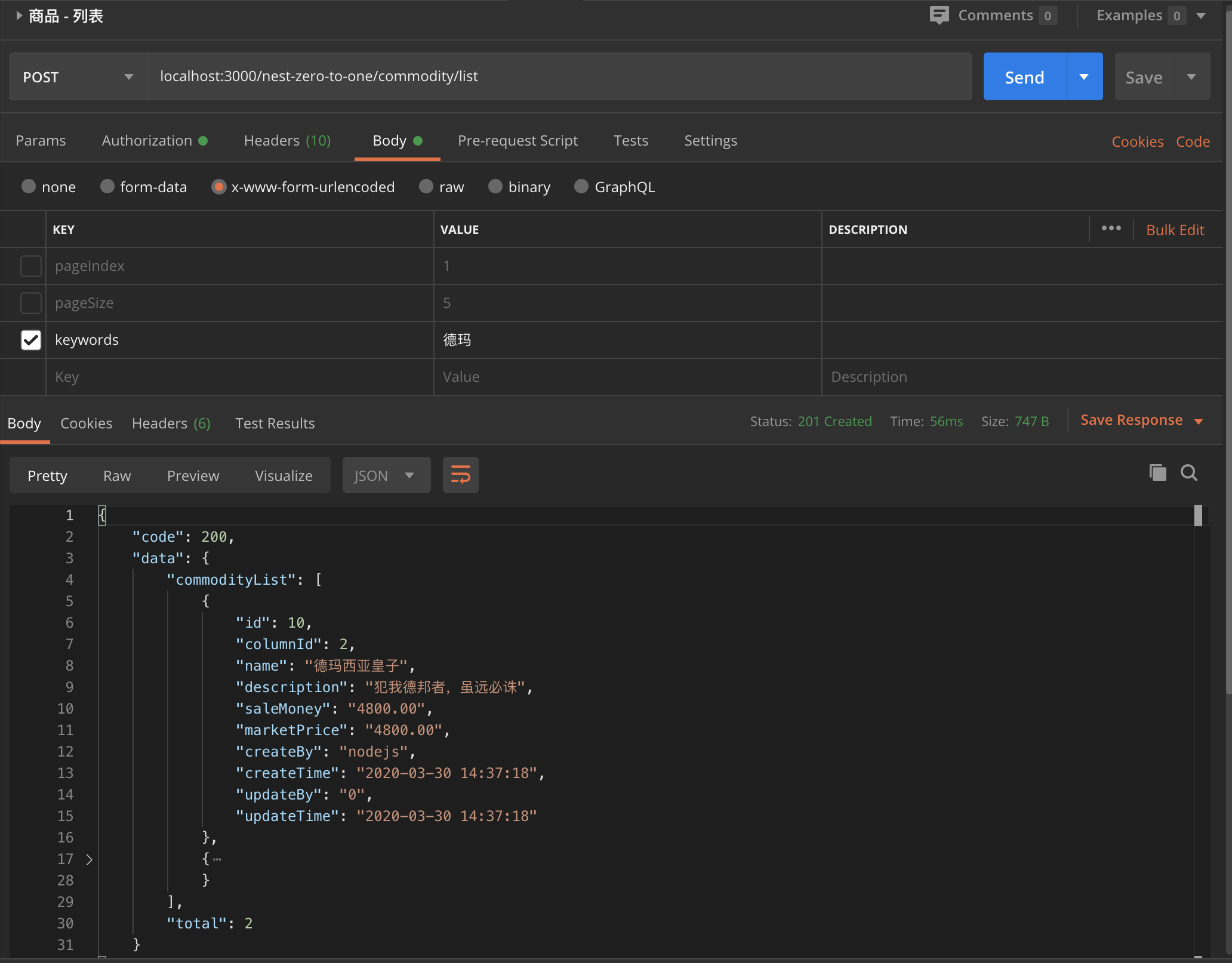Click the Comments speech bubble icon
The width and height of the screenshot is (1232, 963).
coord(939,15)
